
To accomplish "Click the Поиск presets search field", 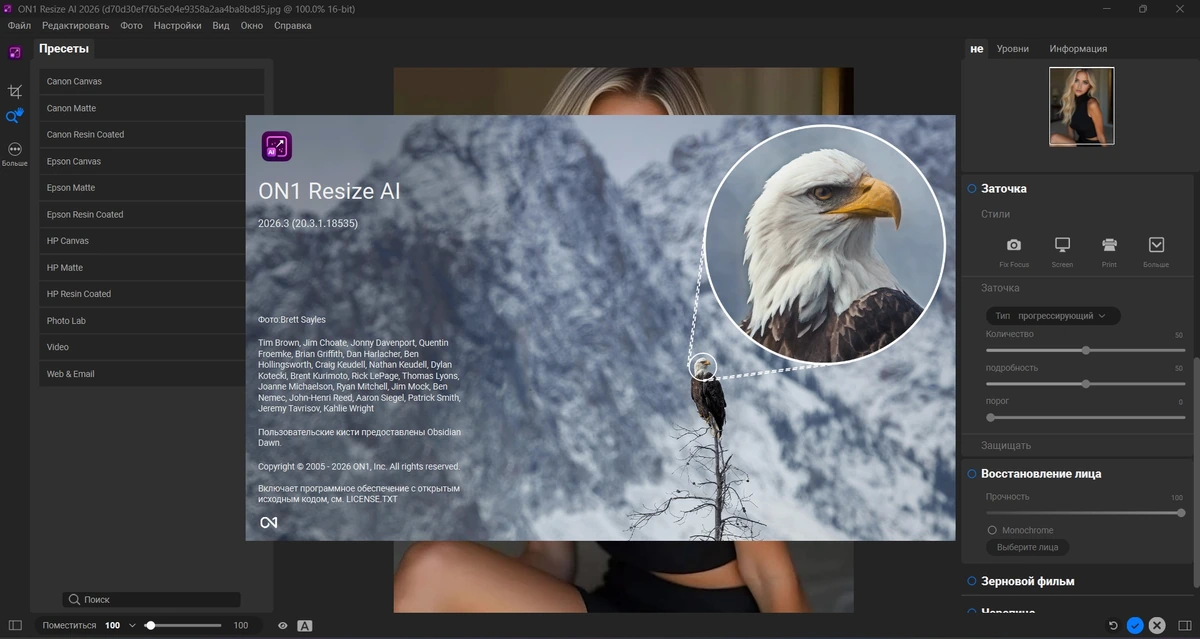I will tap(152, 600).
